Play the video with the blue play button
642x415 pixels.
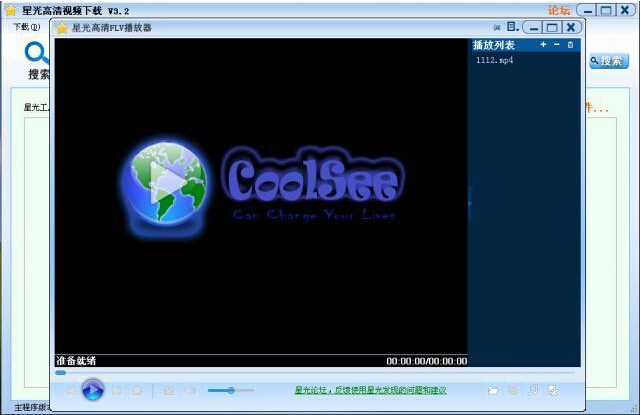click(x=93, y=390)
